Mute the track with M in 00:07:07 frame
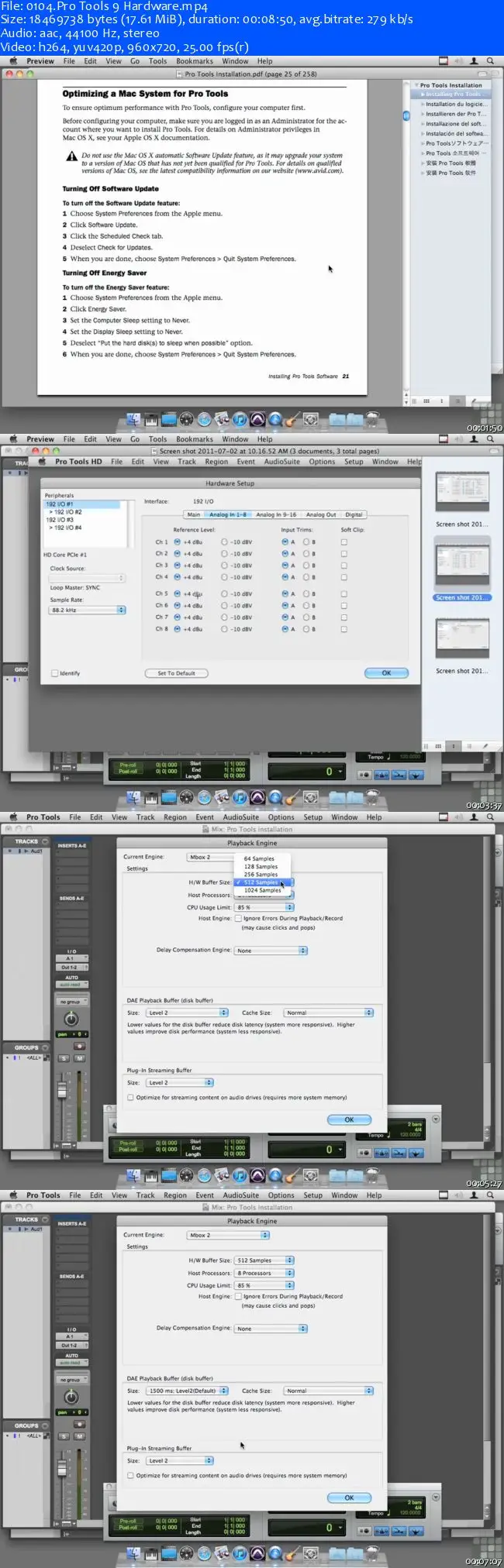The image size is (504, 1568). click(79, 1436)
